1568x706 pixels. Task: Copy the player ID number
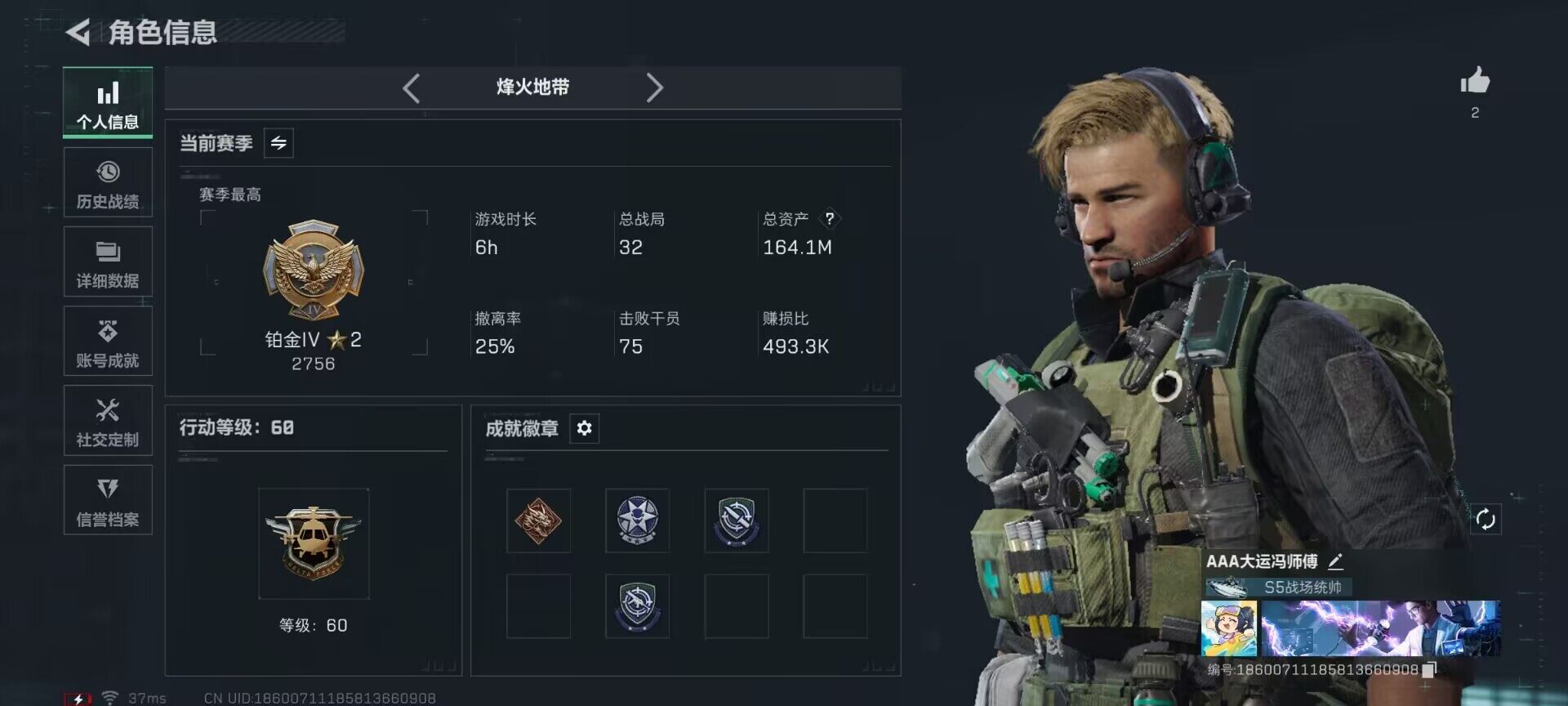coord(1429,670)
